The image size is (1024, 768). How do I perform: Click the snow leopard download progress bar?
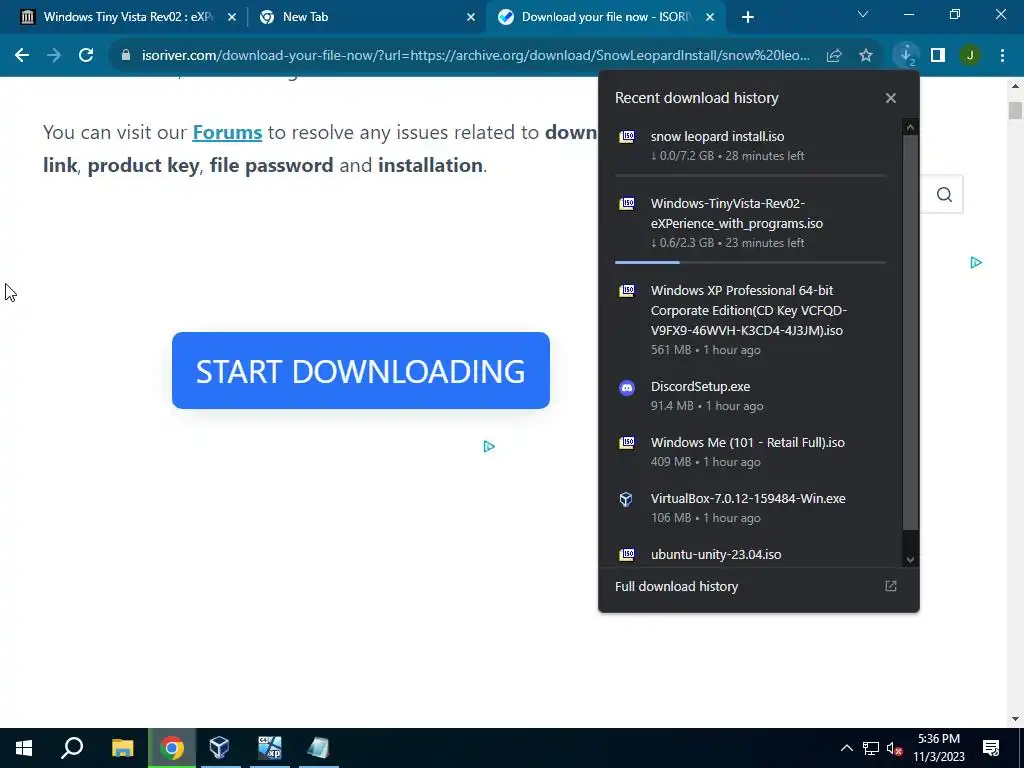pyautogui.click(x=750, y=176)
